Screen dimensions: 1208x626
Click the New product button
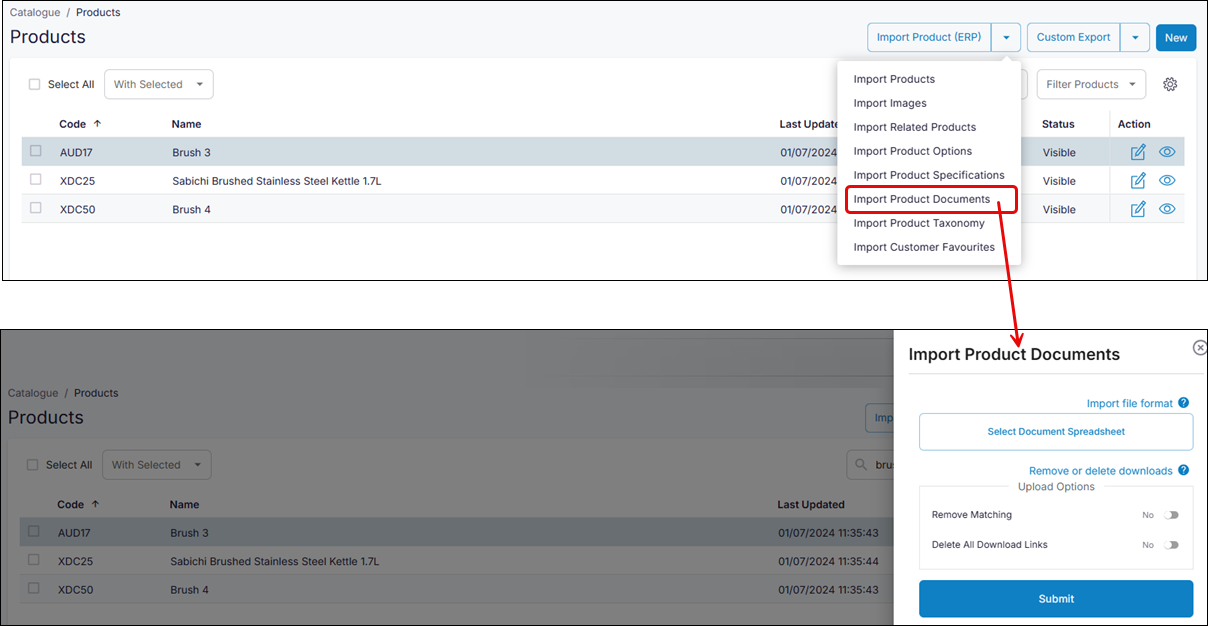(x=1176, y=38)
